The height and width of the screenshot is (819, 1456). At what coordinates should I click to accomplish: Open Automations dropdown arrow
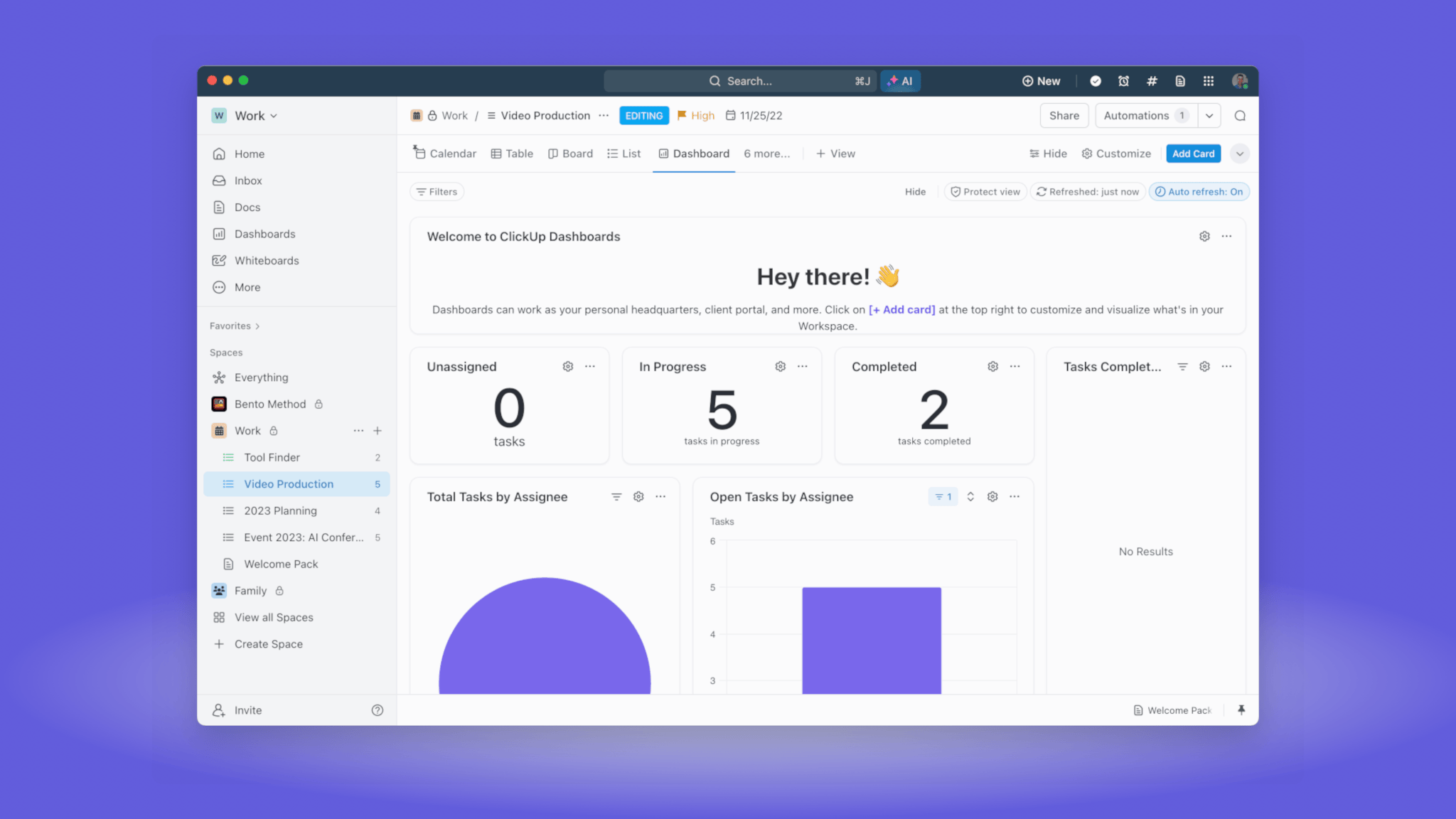point(1209,116)
